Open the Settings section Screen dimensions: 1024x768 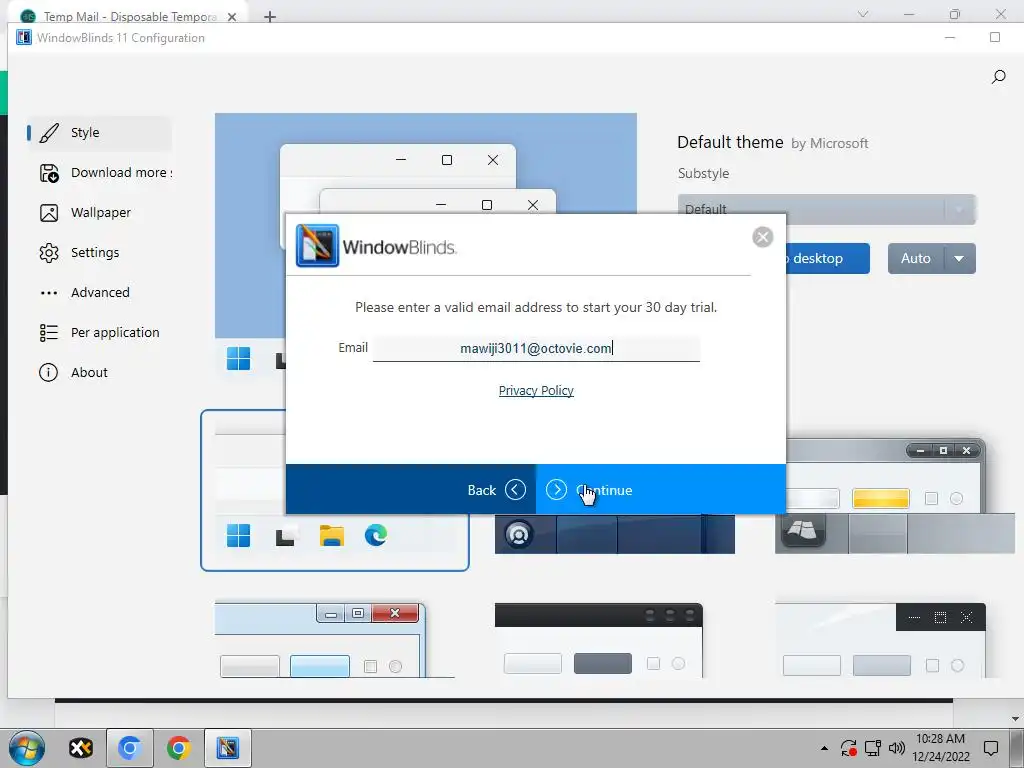point(99,252)
